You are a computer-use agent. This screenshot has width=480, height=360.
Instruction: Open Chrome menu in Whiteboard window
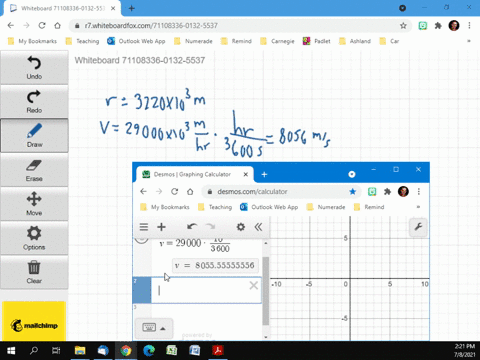469,26
